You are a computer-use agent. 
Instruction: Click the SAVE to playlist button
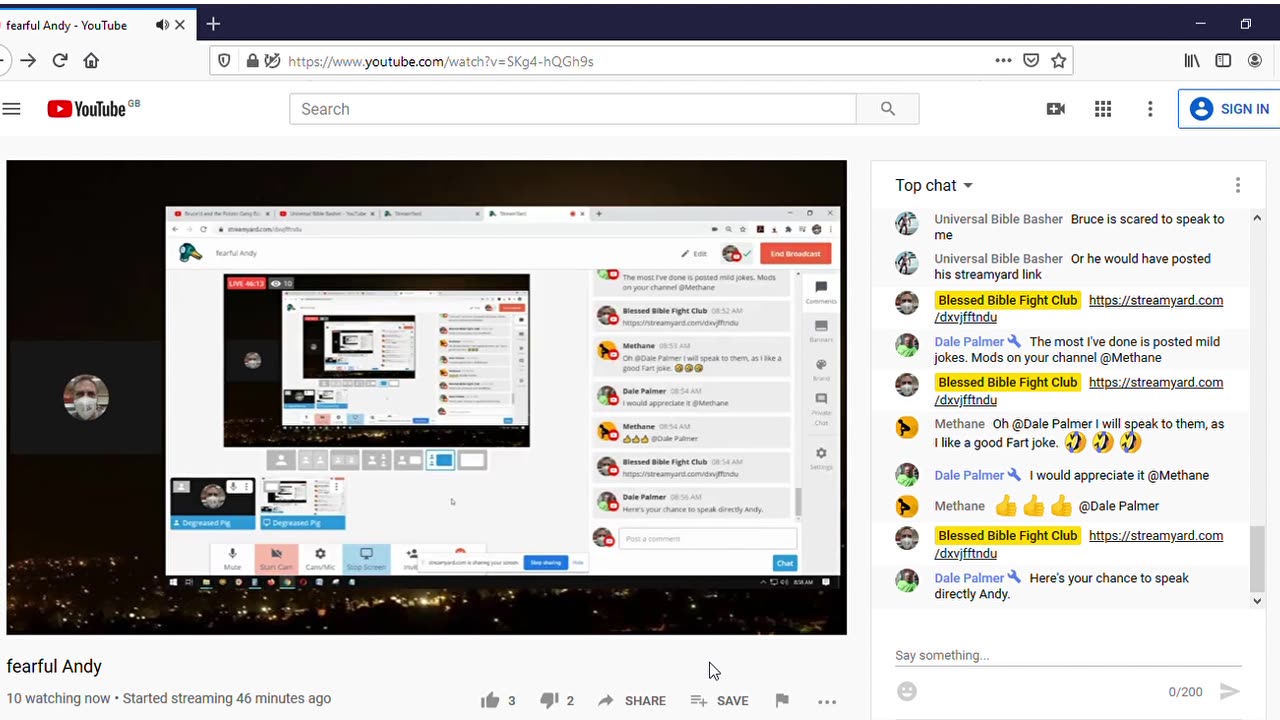coord(719,700)
